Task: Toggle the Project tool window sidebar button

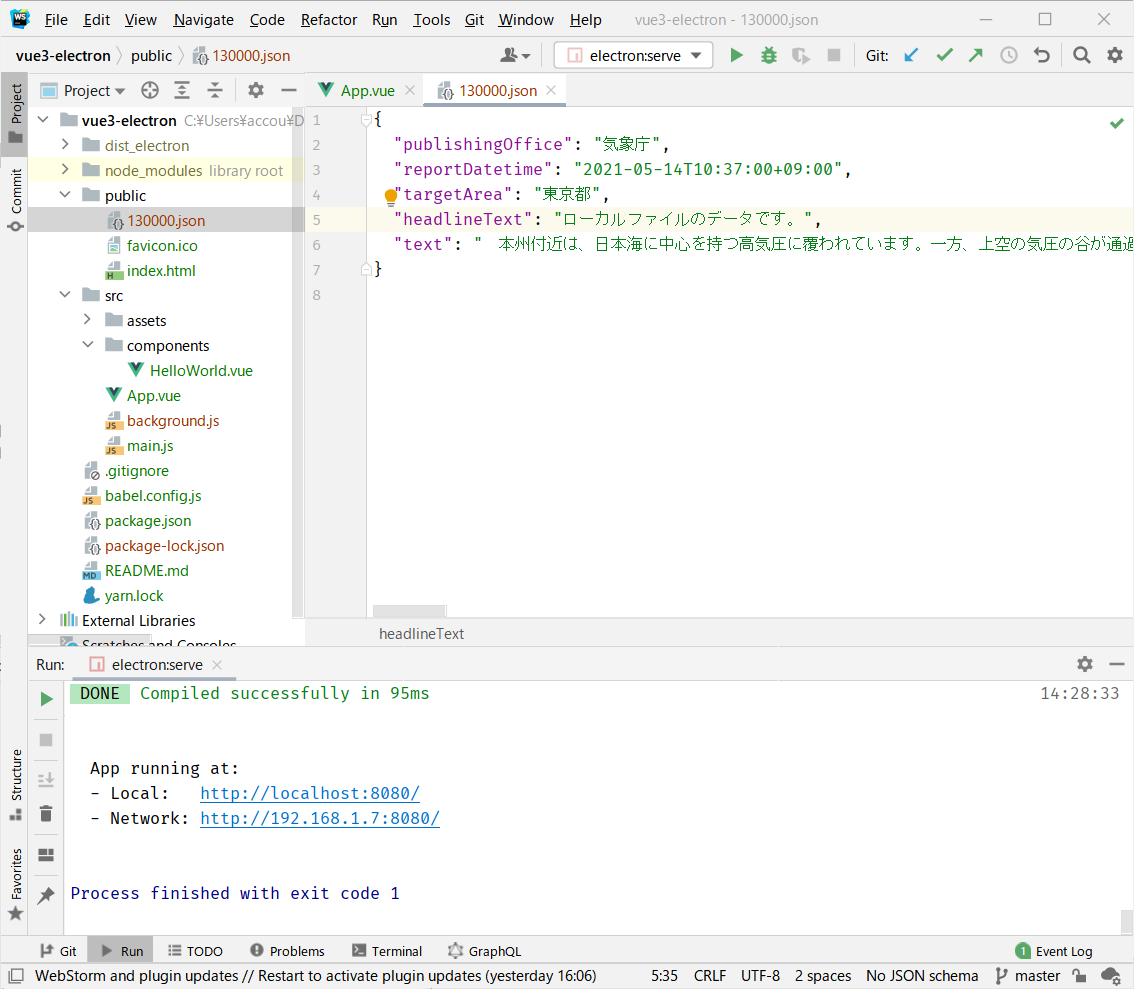Action: 15,112
